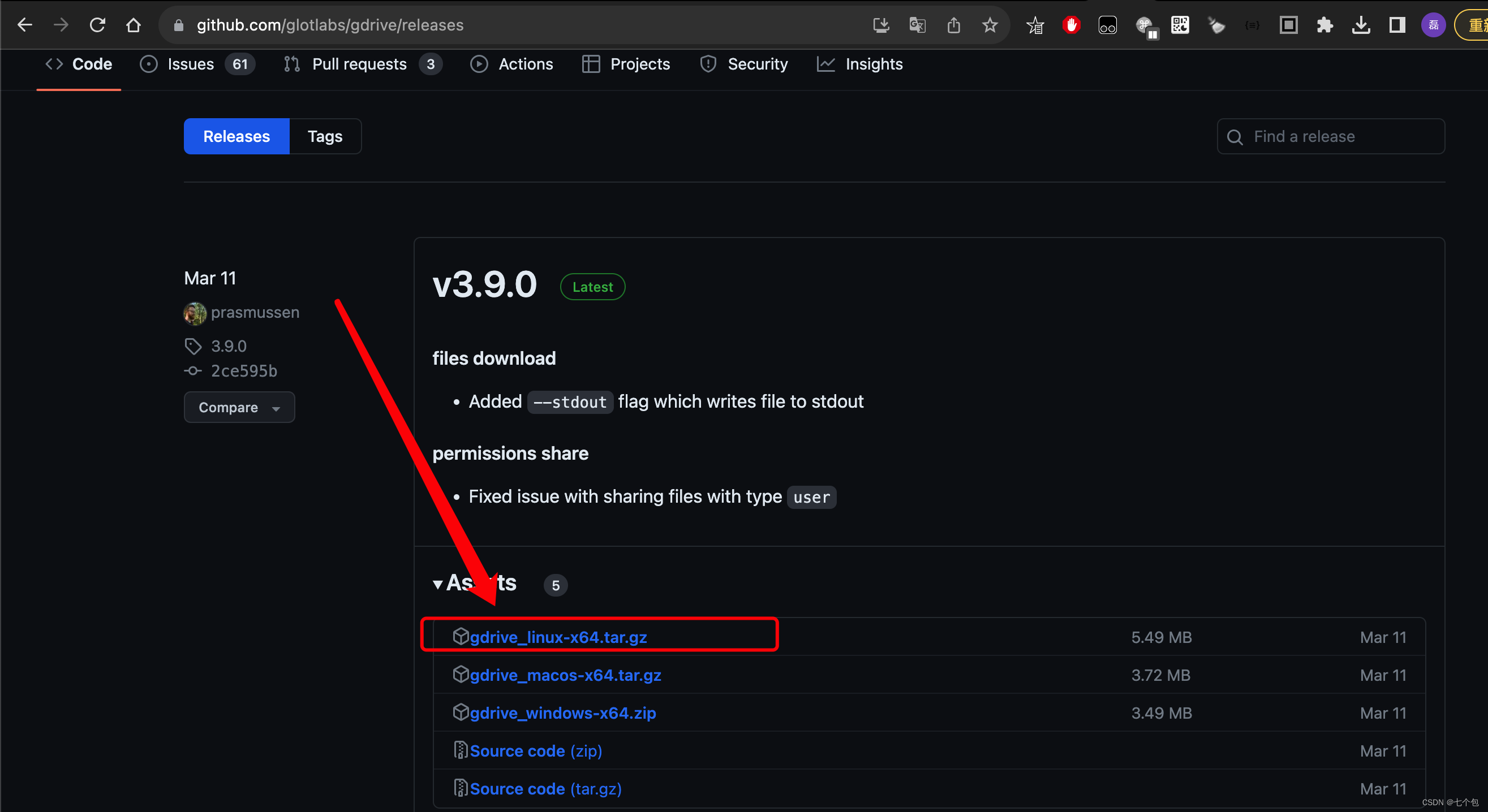Screen dimensions: 1488x812
Task: Click the Compare dropdown button
Action: pyautogui.click(x=239, y=407)
